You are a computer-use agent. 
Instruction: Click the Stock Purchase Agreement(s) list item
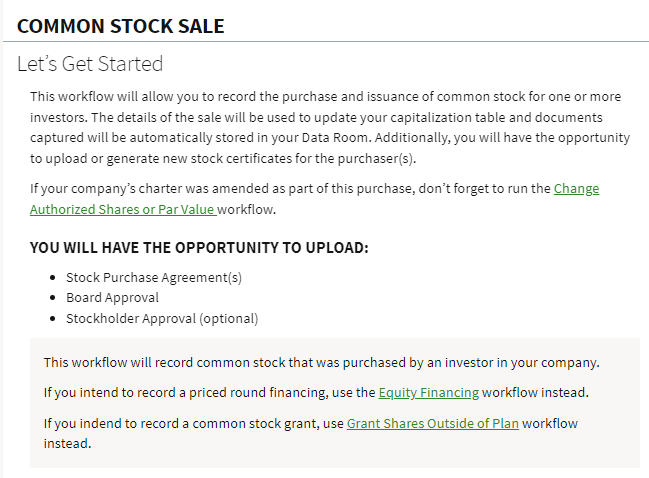154,277
